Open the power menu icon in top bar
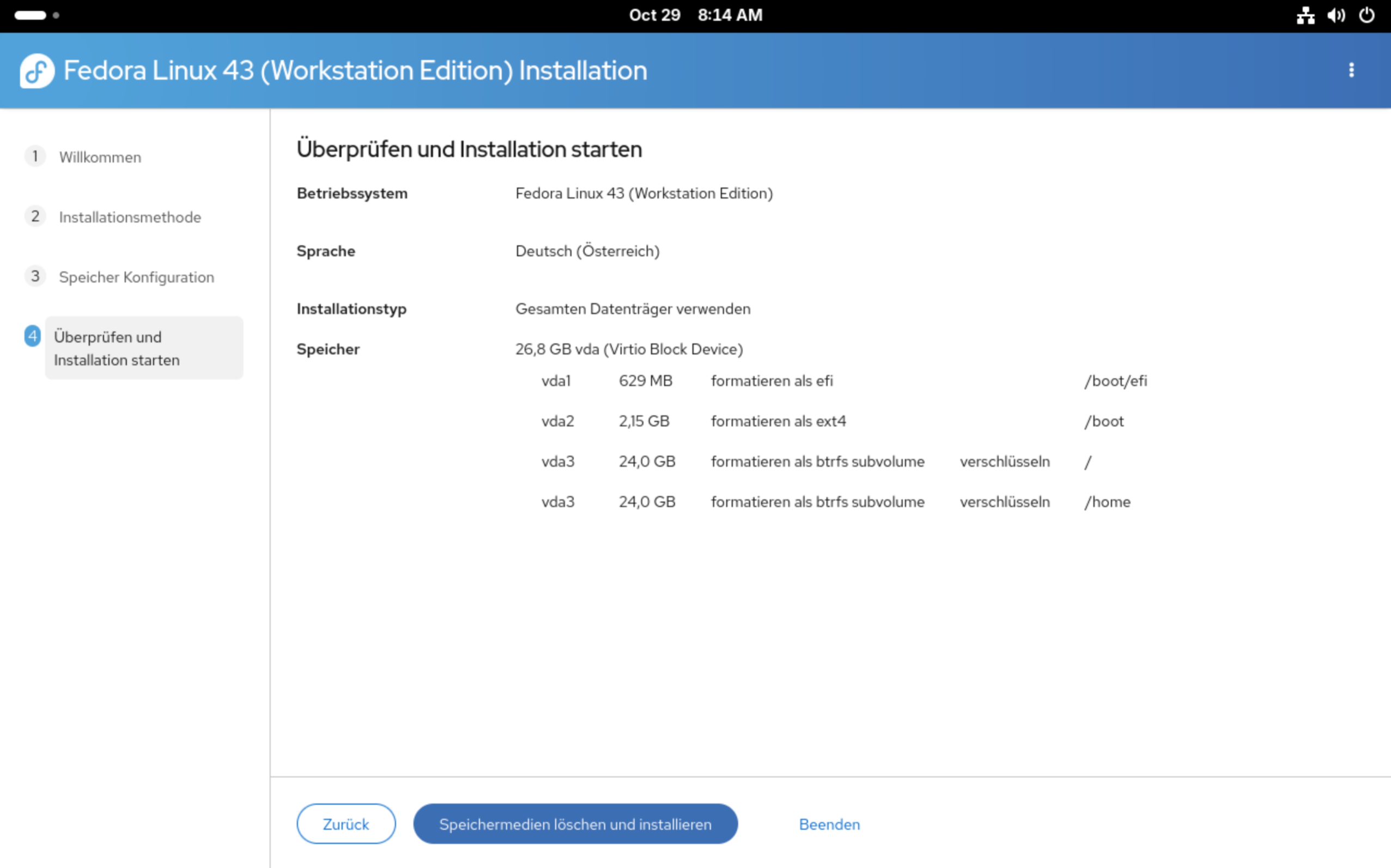Screen dimensions: 1391x868 click(x=1367, y=15)
